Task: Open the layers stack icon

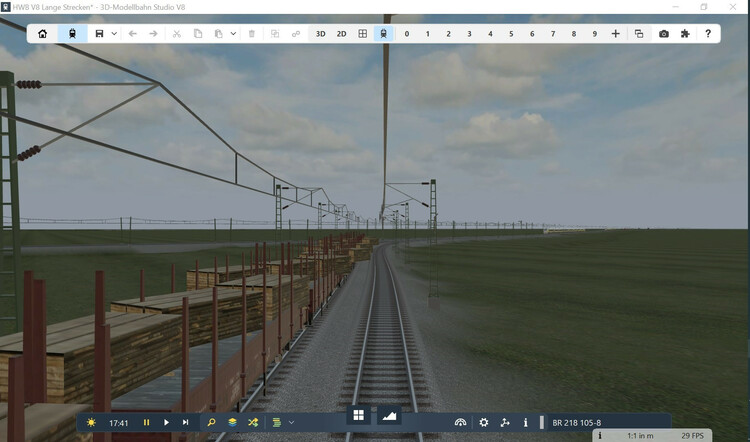Action: click(x=232, y=423)
